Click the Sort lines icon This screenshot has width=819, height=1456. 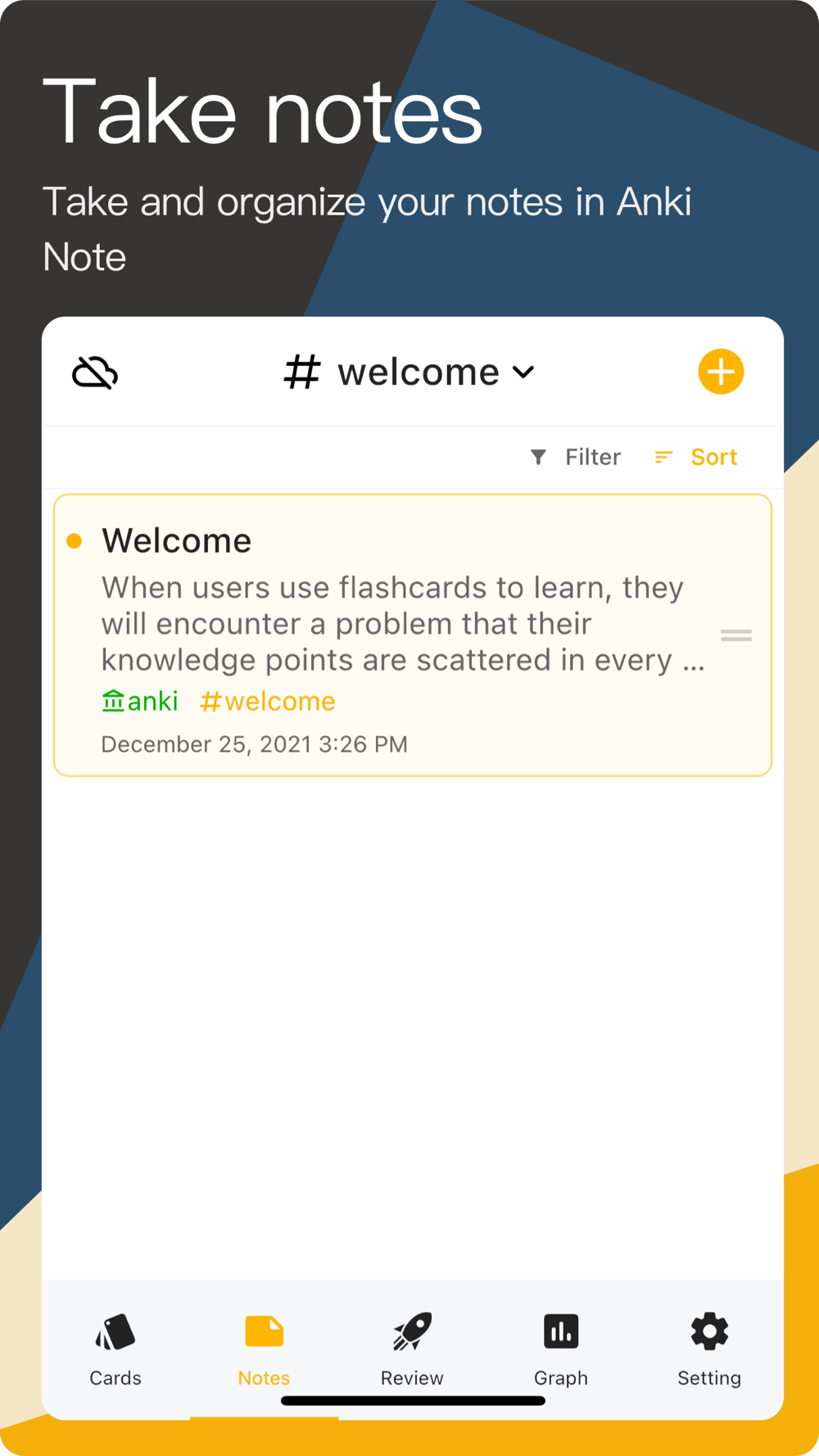[x=663, y=457]
